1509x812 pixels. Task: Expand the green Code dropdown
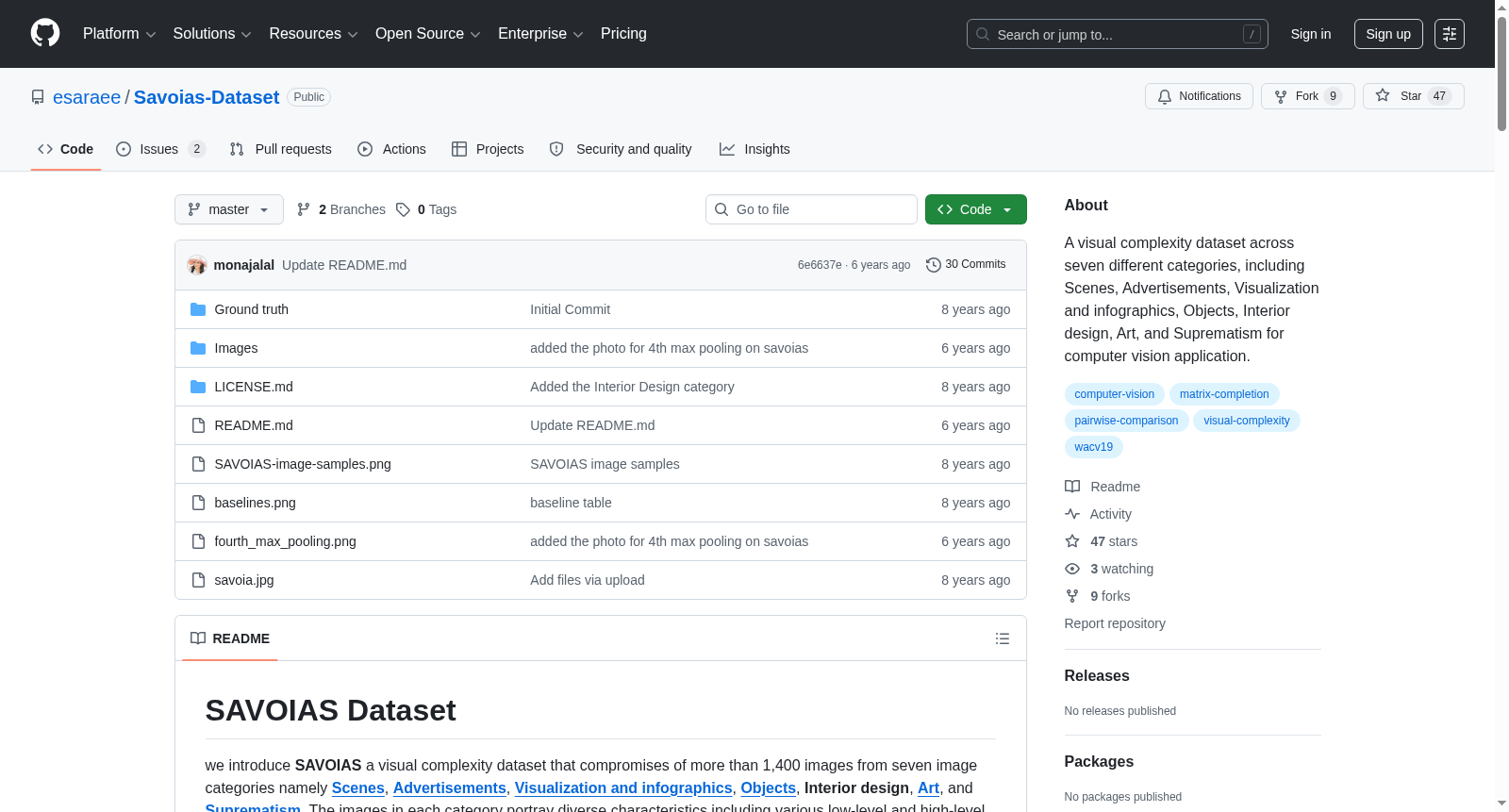point(975,209)
